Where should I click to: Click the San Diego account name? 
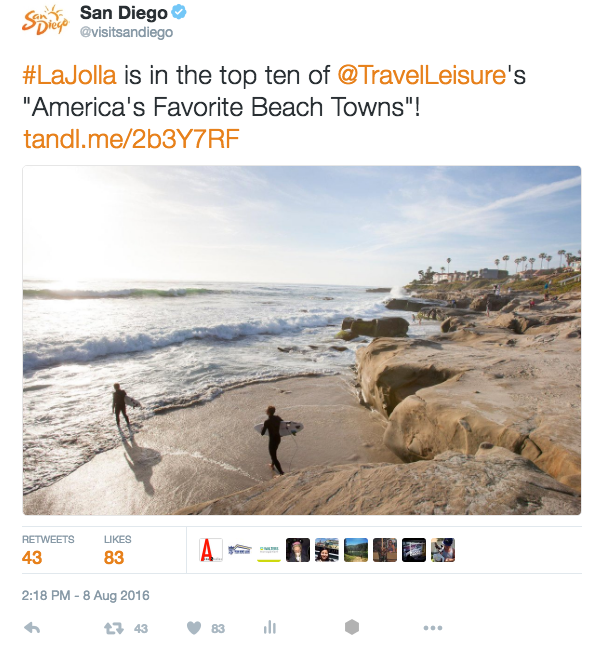coord(124,13)
